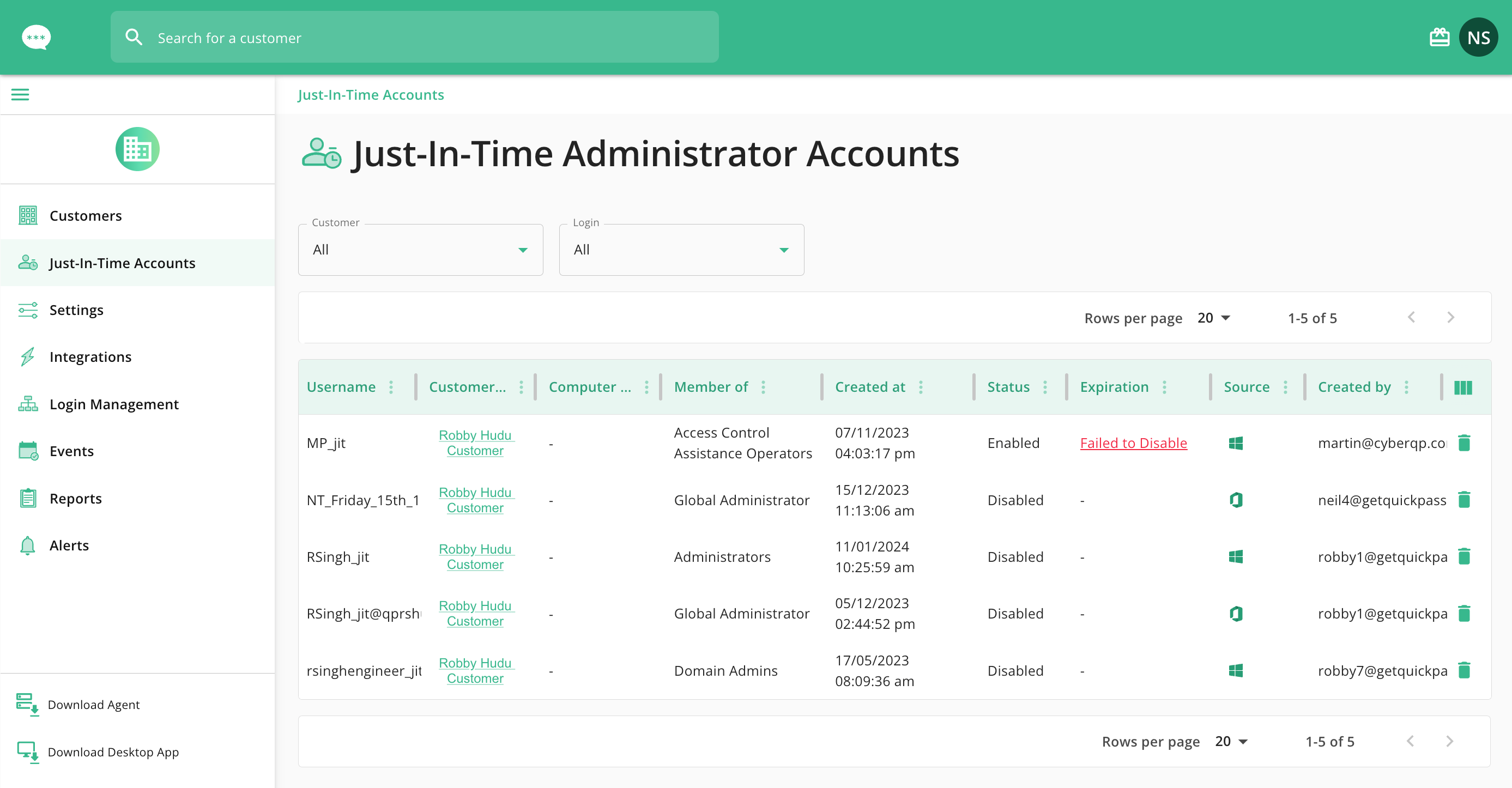Delete the RSingh_jit@qprsh account

[x=1464, y=613]
